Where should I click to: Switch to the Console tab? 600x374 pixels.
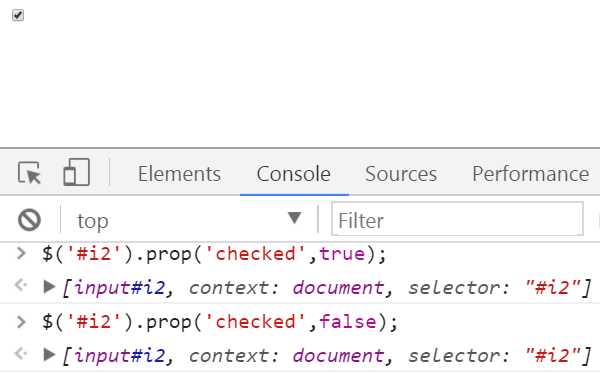click(293, 174)
